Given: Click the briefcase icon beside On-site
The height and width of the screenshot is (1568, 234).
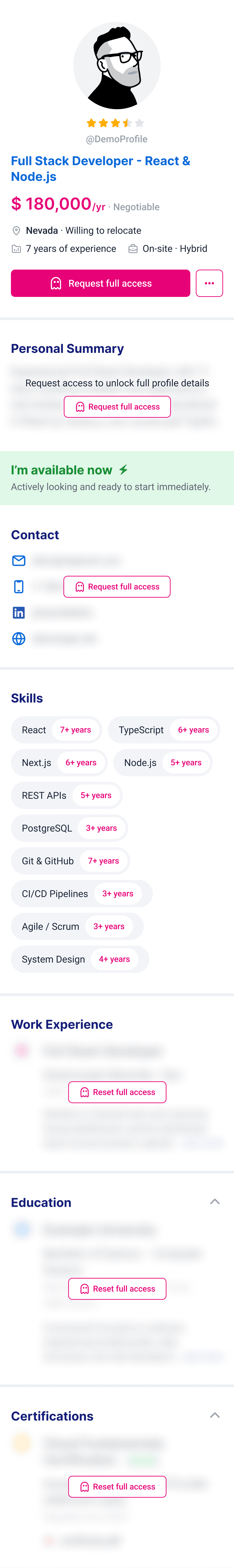Looking at the screenshot, I should [133, 249].
